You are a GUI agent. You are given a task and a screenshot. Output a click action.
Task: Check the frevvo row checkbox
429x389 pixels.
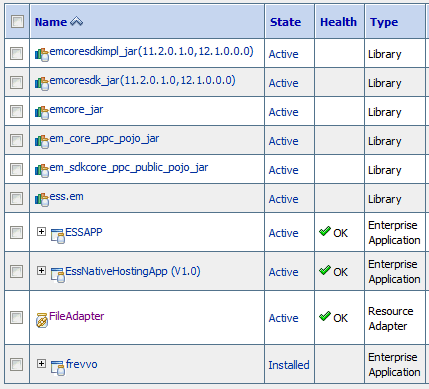pyautogui.click(x=17, y=364)
